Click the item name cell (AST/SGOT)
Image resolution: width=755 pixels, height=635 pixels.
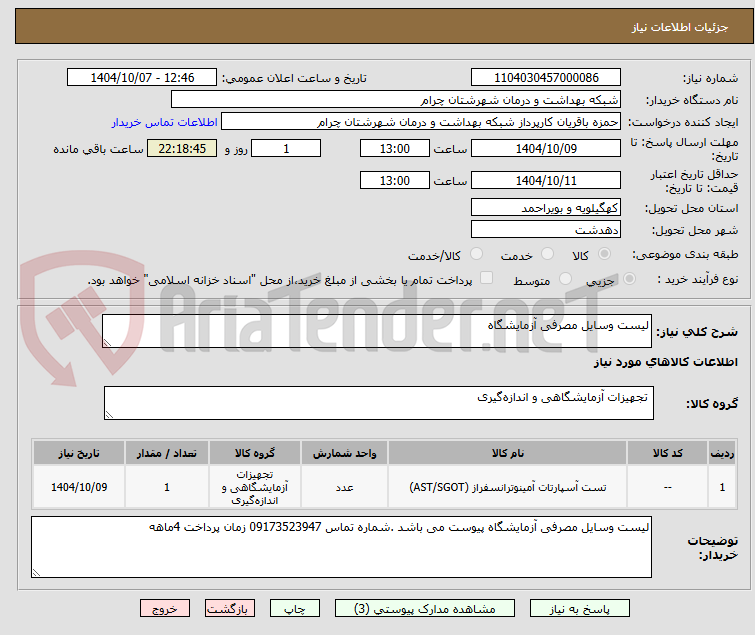(x=508, y=487)
